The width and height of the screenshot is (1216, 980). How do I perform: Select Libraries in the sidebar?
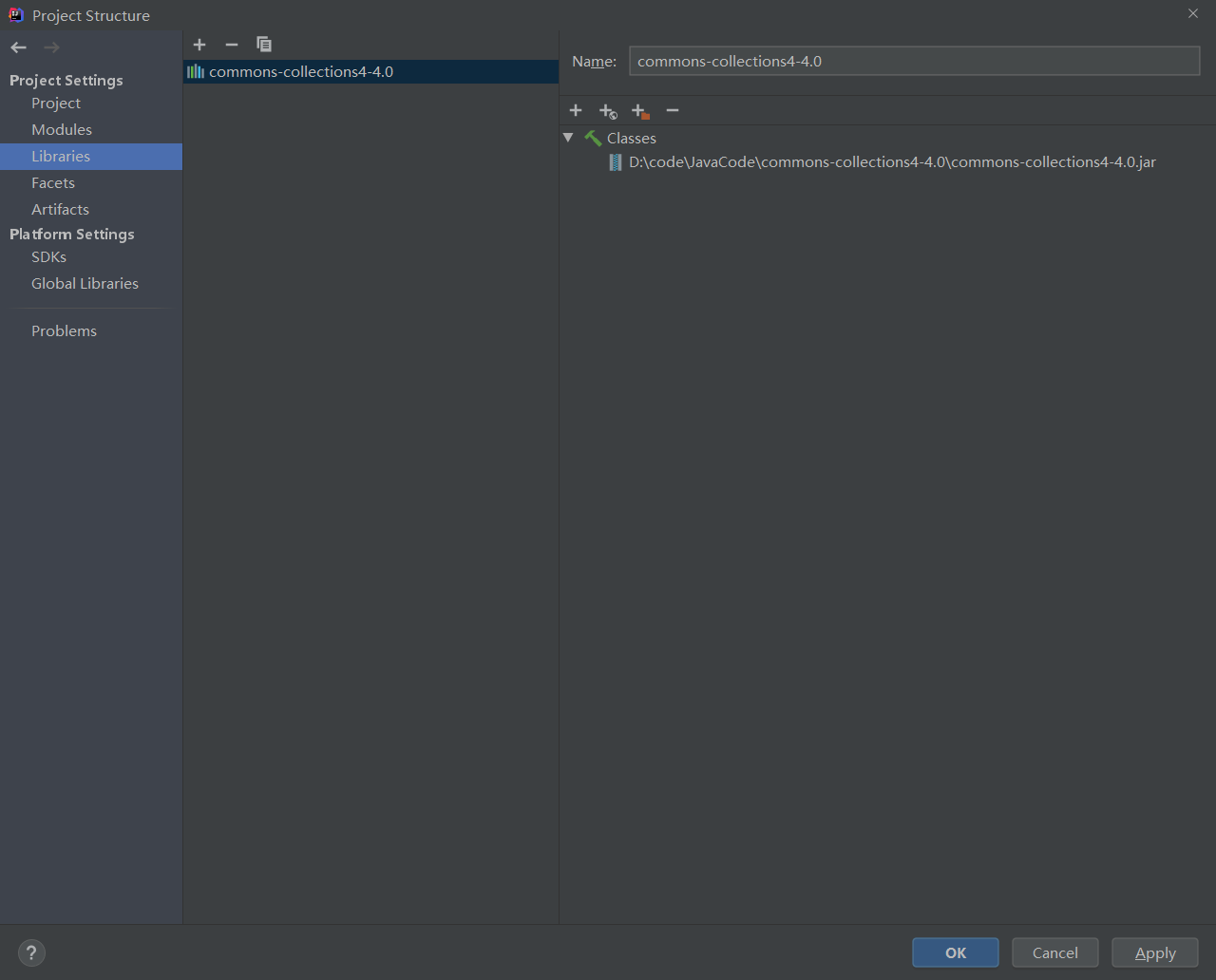91,157
